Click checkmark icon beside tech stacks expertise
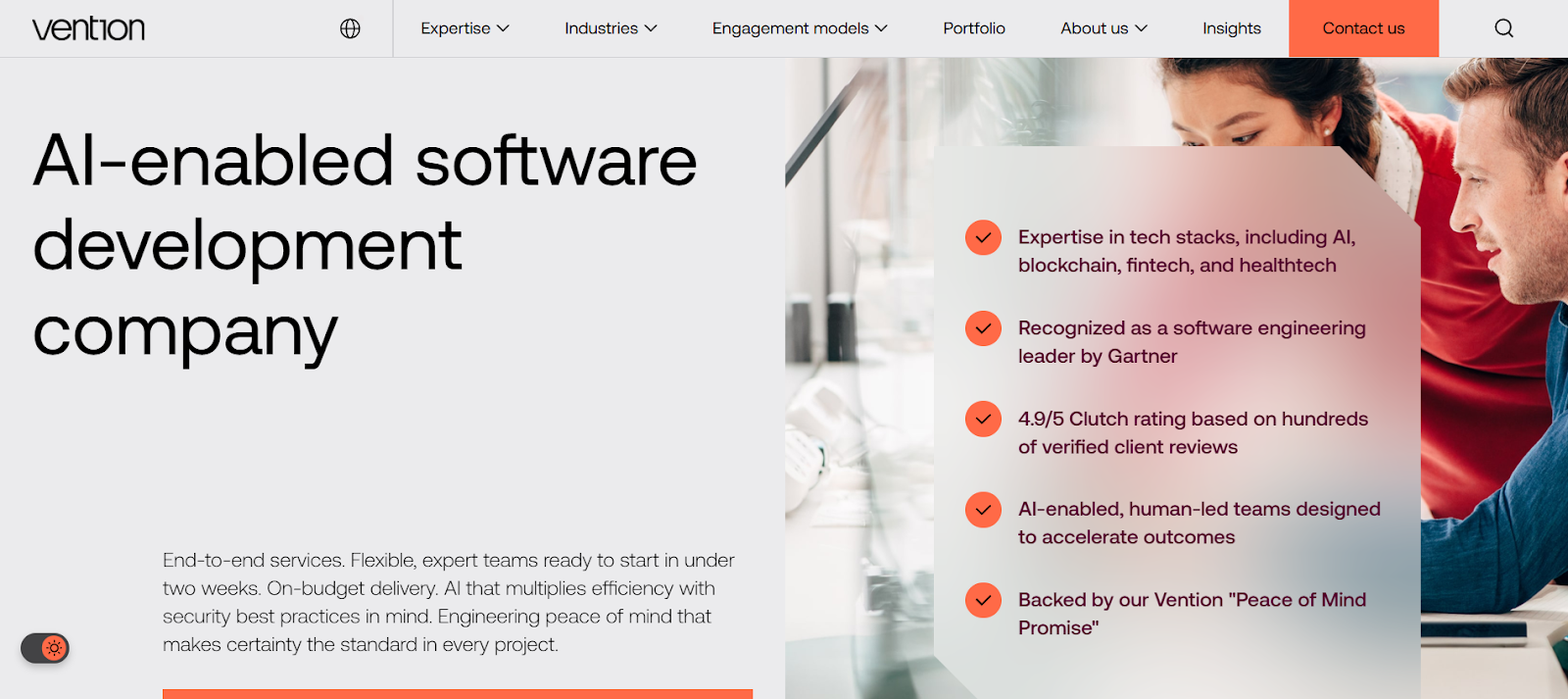Screen dimensions: 1568x699 coord(983,237)
